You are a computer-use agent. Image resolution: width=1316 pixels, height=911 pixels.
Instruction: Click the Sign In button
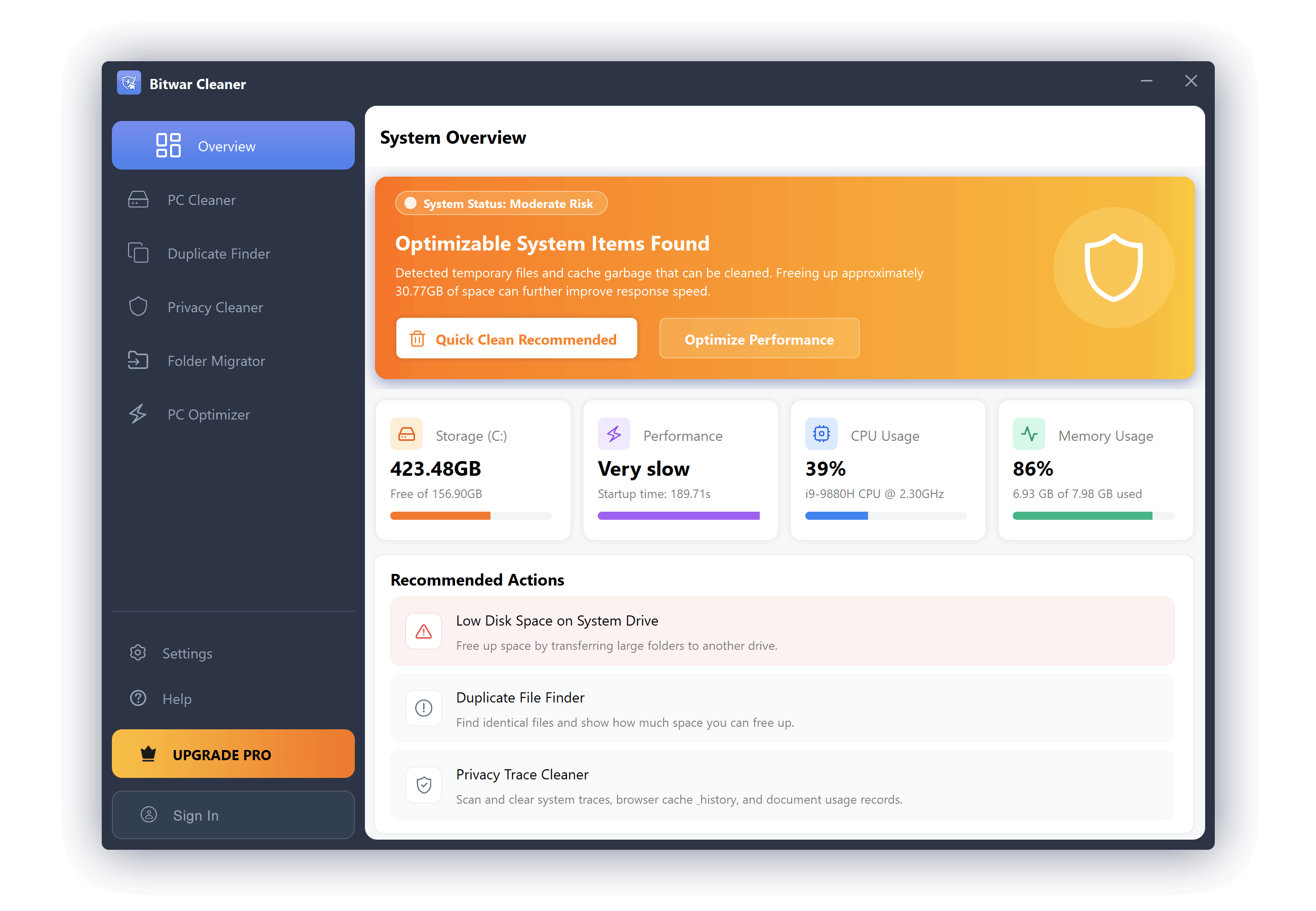(233, 814)
